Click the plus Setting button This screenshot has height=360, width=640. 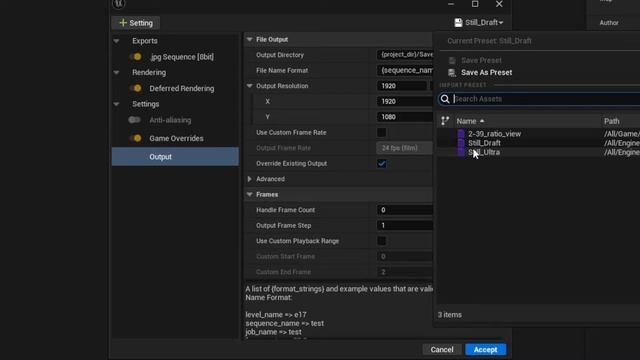[x=136, y=23]
